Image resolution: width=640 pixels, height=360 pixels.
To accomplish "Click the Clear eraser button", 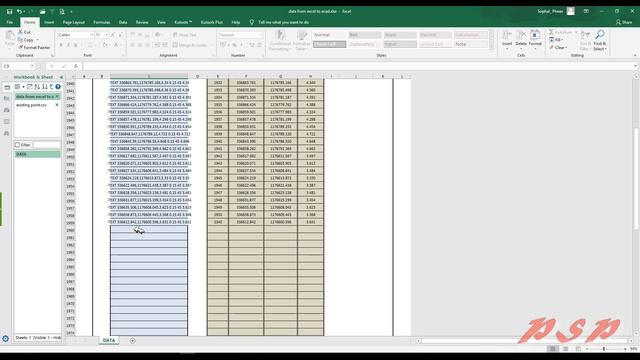I will [558, 47].
